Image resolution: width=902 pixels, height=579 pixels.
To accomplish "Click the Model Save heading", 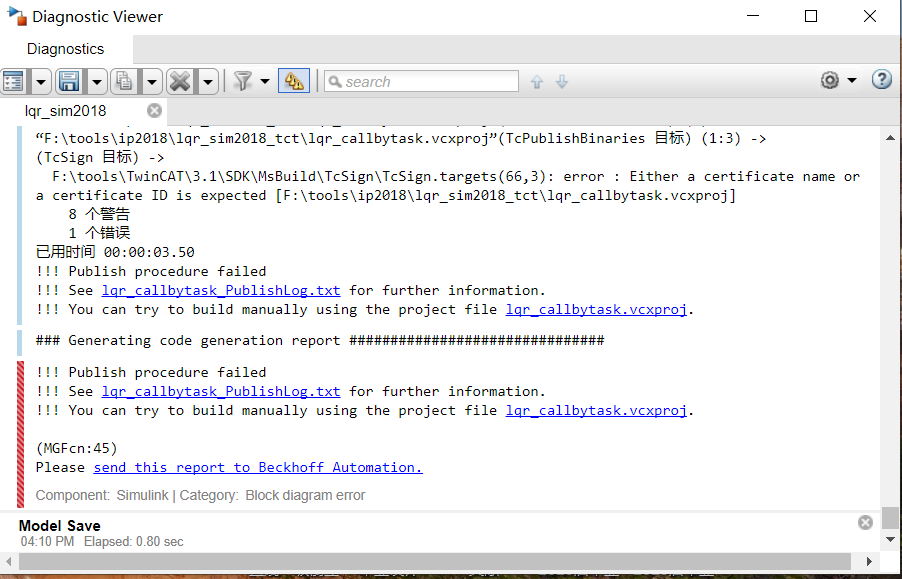I will coord(59,526).
